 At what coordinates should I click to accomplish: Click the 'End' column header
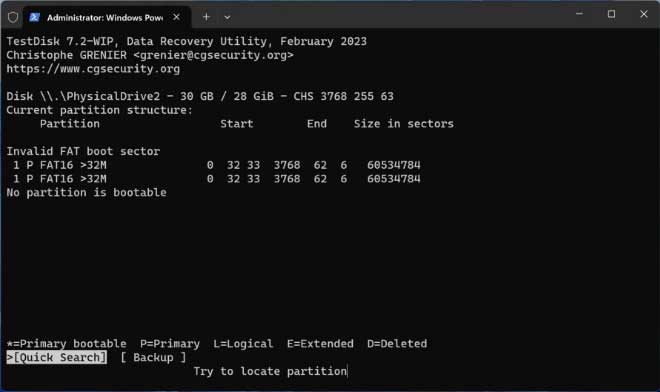point(317,124)
